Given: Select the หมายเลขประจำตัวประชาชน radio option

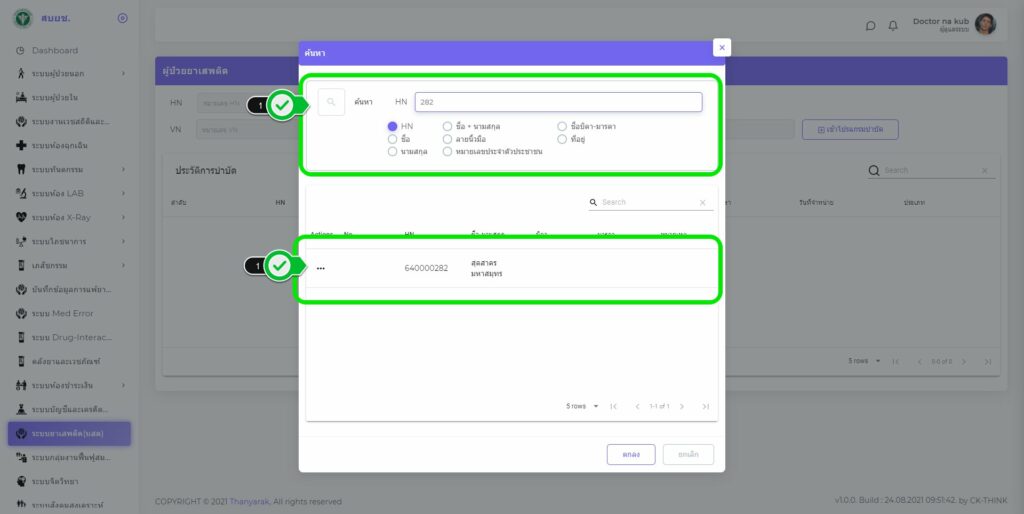Looking at the screenshot, I should 448,151.
